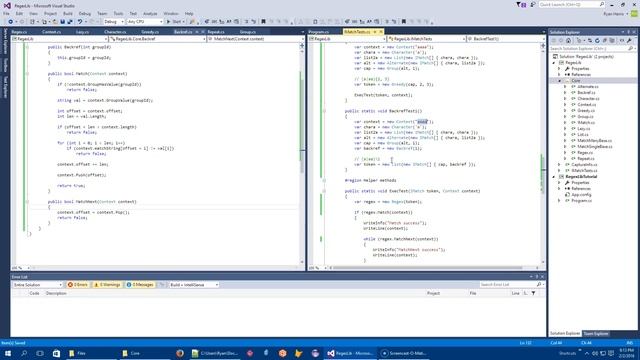The width and height of the screenshot is (640, 360).
Task: Click the Quick Launch search box
Action: click(x=571, y=4)
